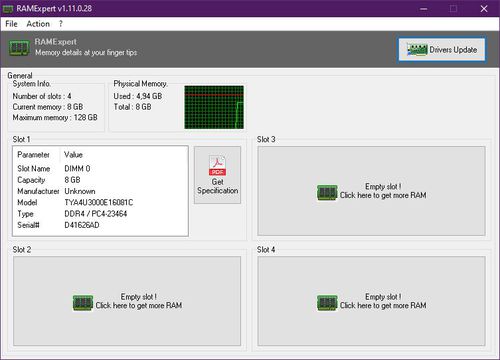Open the Action menu

tap(38, 24)
